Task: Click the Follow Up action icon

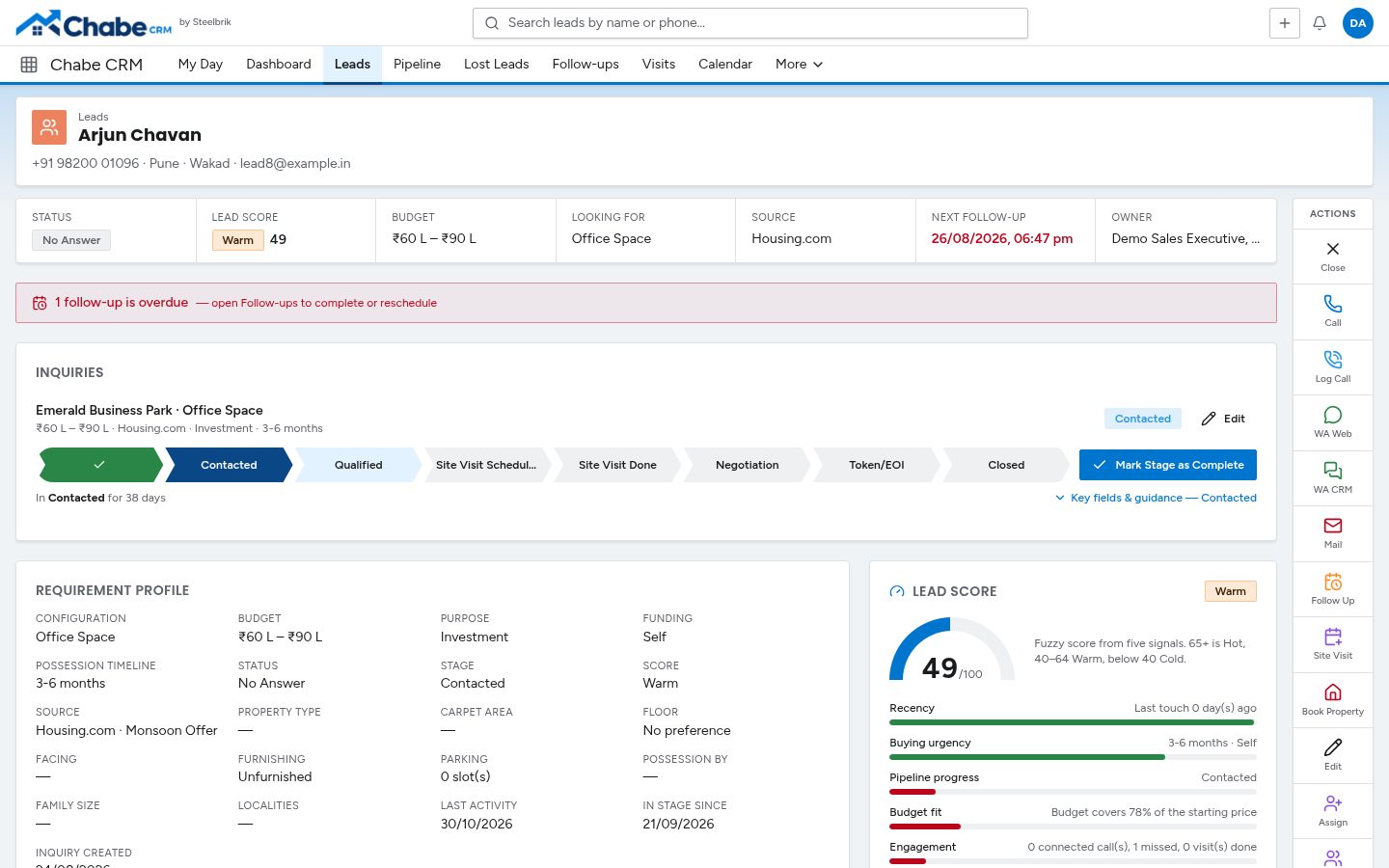Action: [1333, 589]
